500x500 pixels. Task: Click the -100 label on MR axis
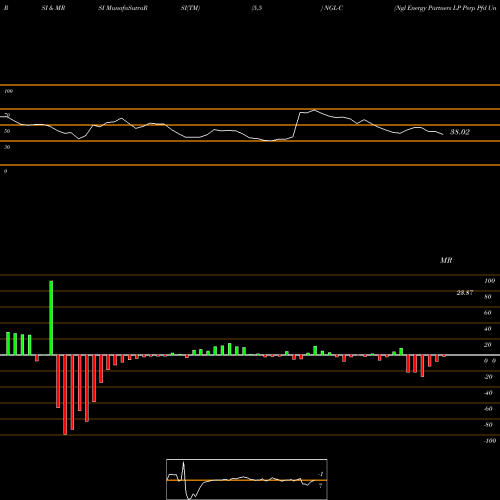[x=490, y=441]
